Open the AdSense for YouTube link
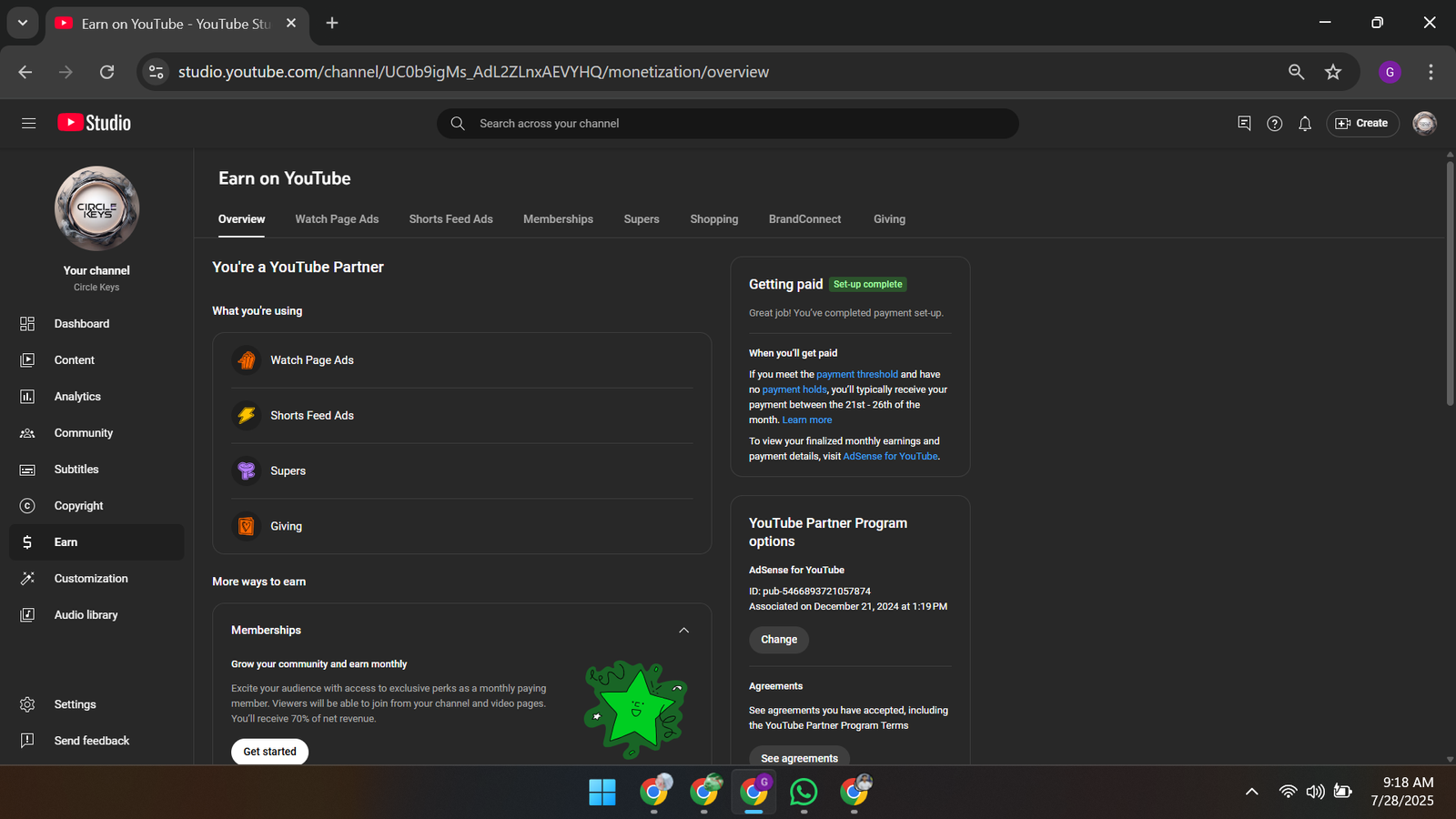This screenshot has width=1456, height=819. (890, 456)
